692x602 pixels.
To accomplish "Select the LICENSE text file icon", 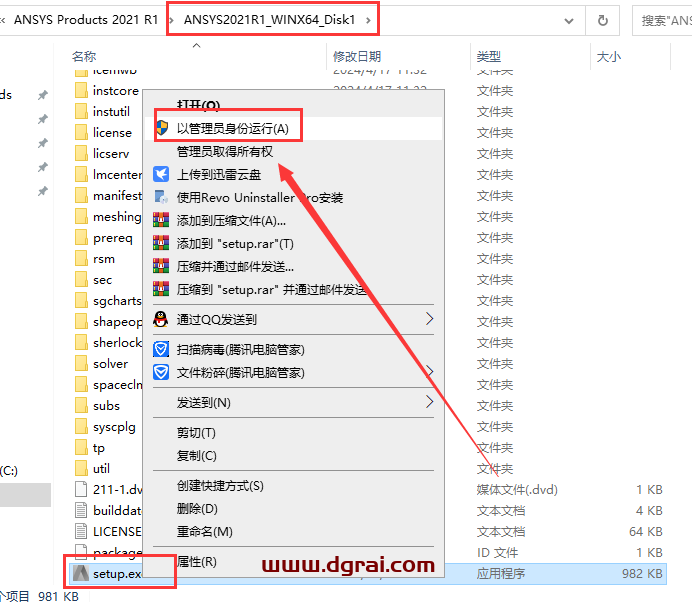I will 81,531.
